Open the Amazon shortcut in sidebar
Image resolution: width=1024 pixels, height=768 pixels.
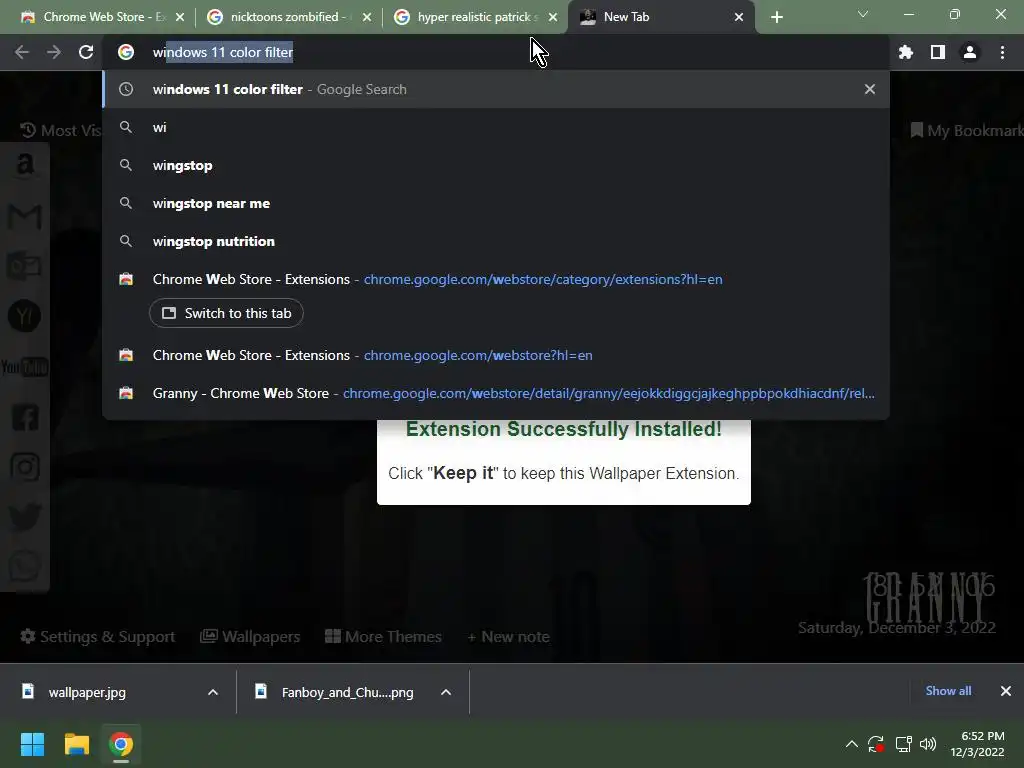tap(25, 165)
